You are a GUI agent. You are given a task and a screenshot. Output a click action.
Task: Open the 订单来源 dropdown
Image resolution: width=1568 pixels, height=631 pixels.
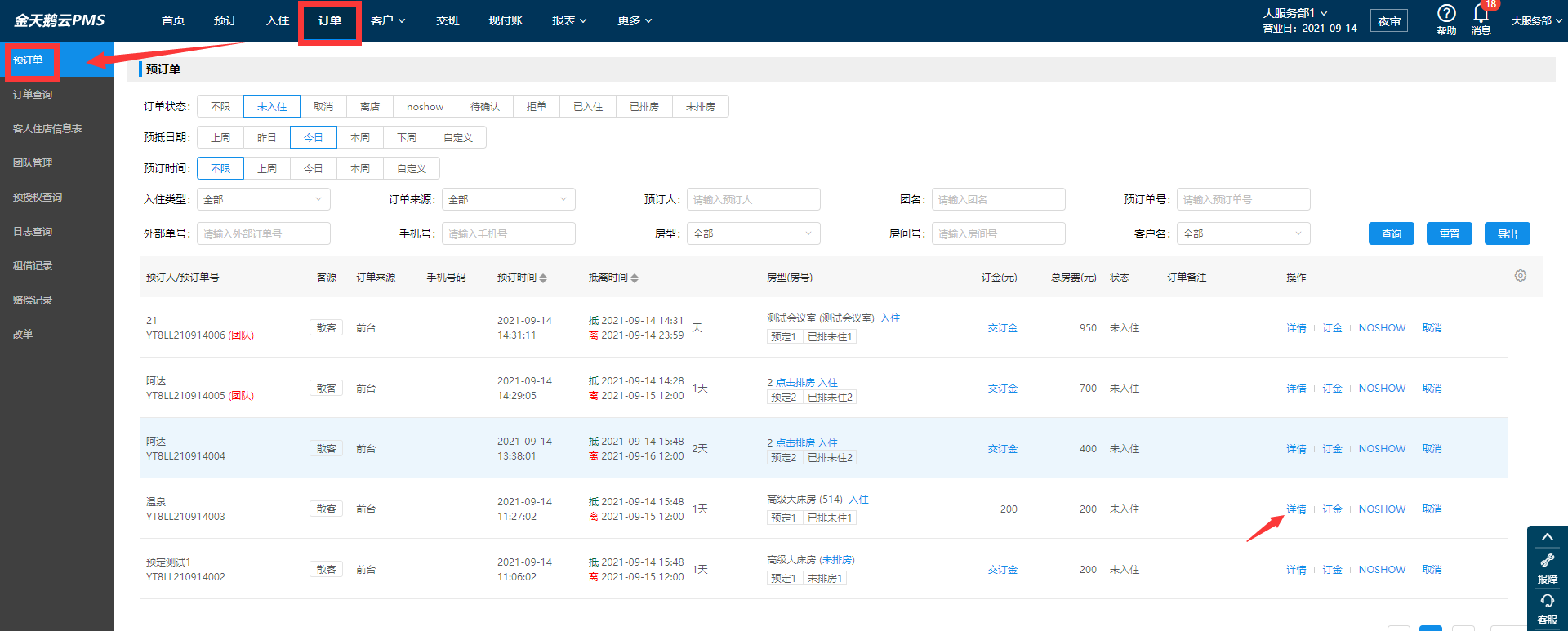pos(509,199)
